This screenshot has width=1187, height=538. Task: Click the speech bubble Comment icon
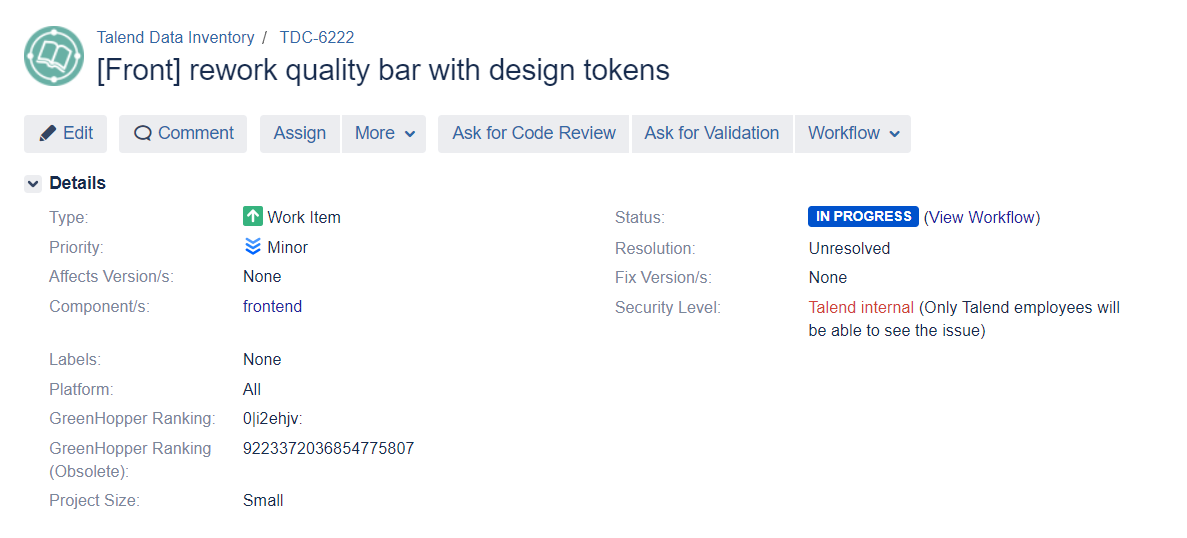click(143, 134)
